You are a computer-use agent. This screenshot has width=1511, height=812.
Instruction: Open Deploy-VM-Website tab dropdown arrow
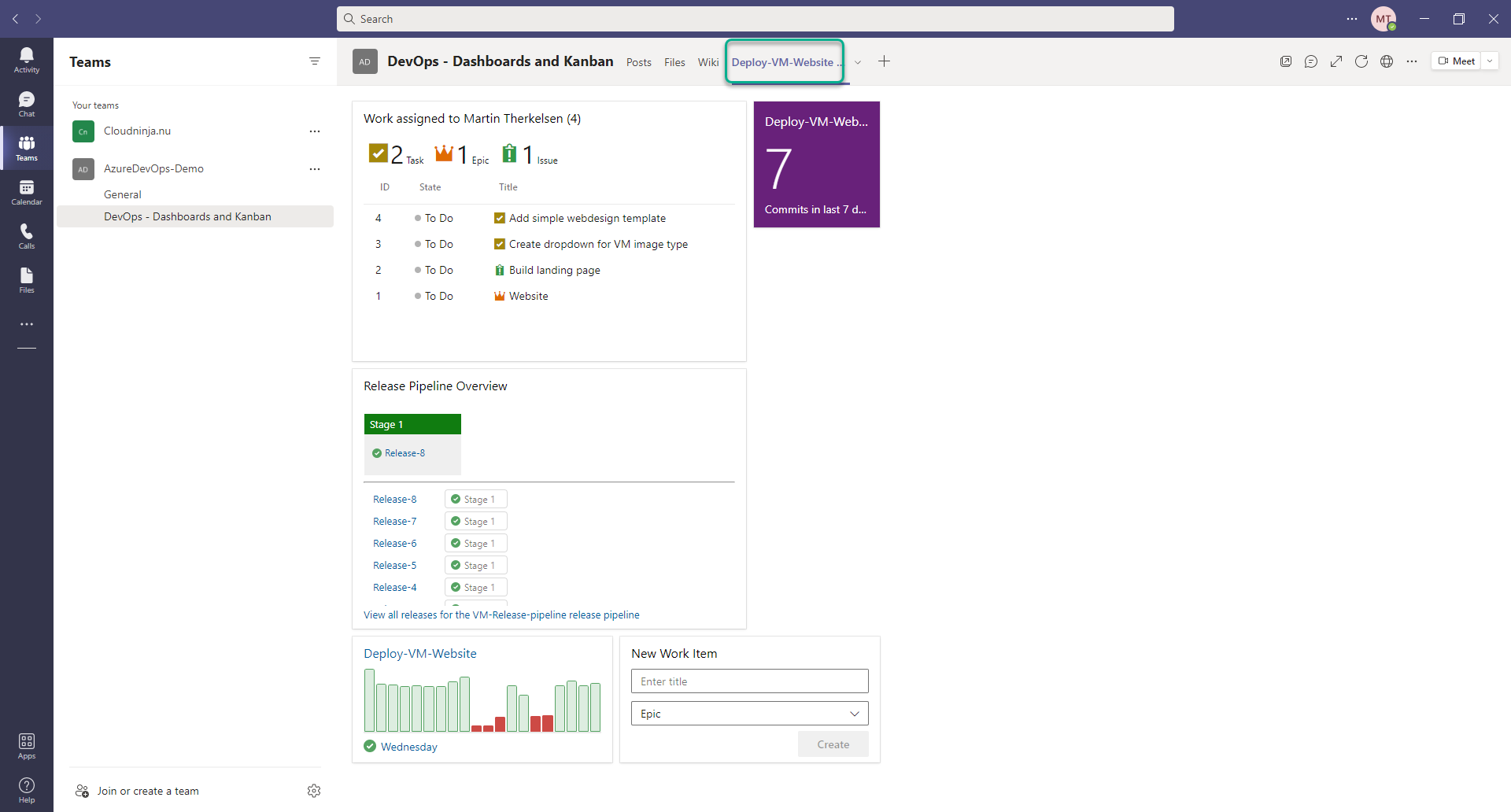pos(858,62)
